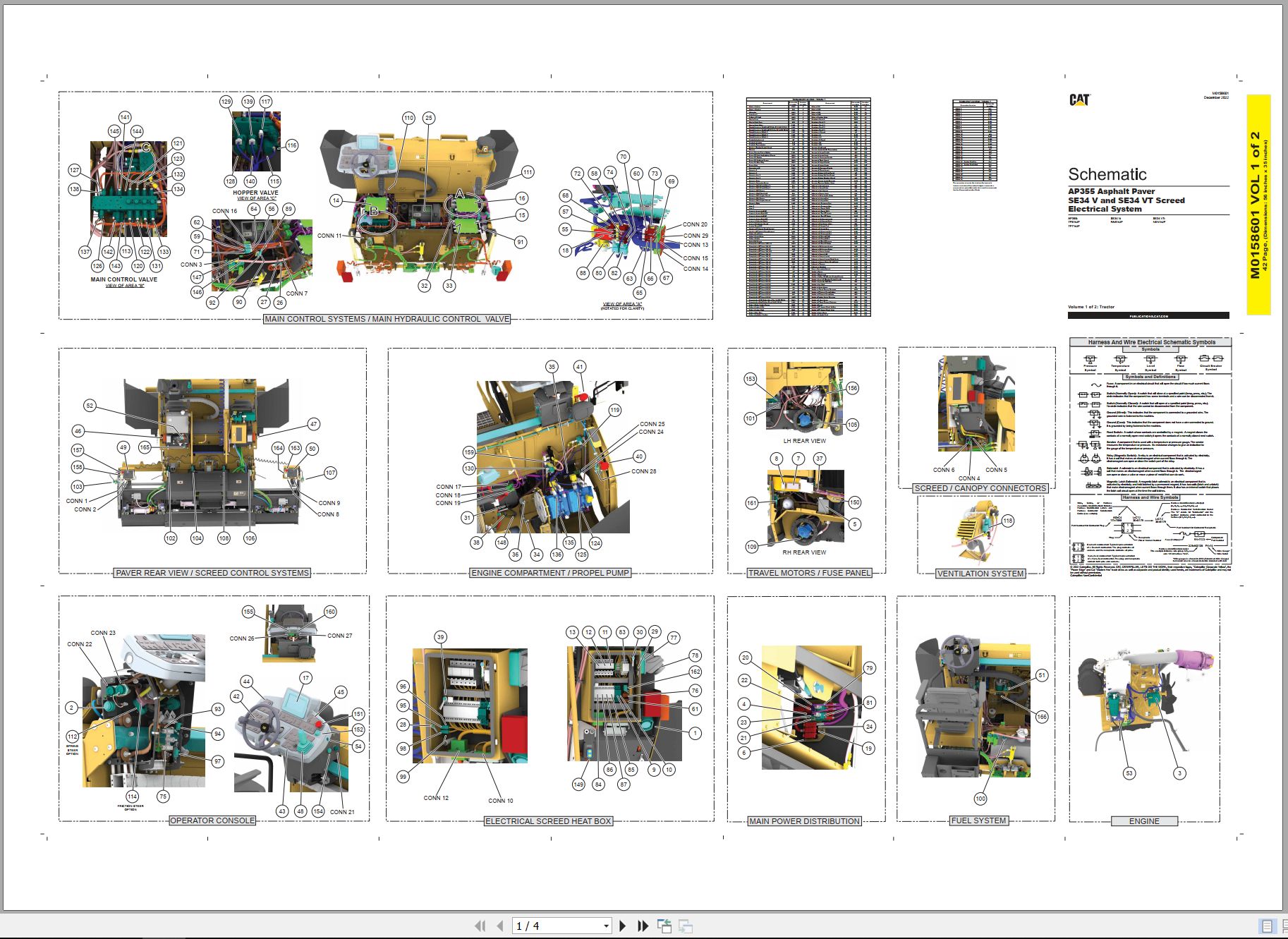
Task: Click the CONN 12 connector label
Action: (436, 798)
